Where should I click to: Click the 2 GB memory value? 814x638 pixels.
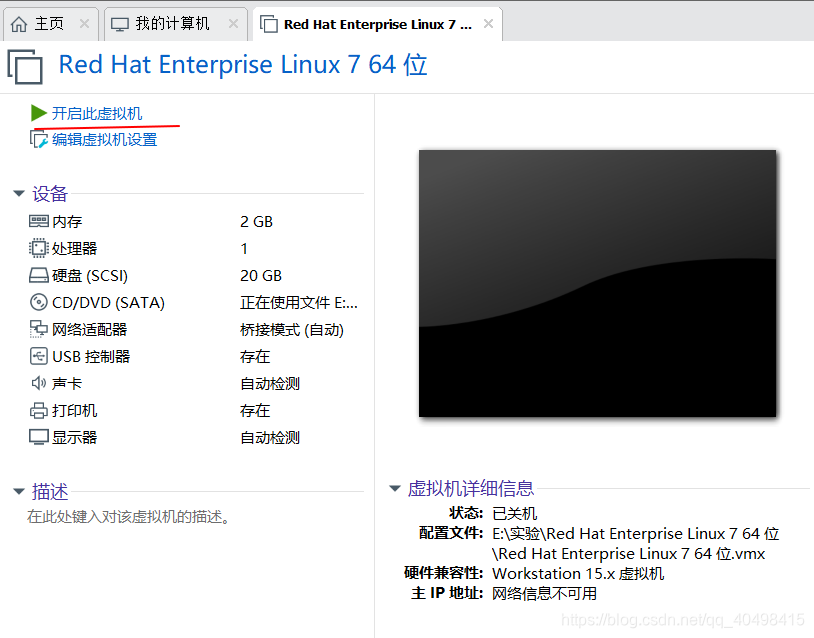256,222
